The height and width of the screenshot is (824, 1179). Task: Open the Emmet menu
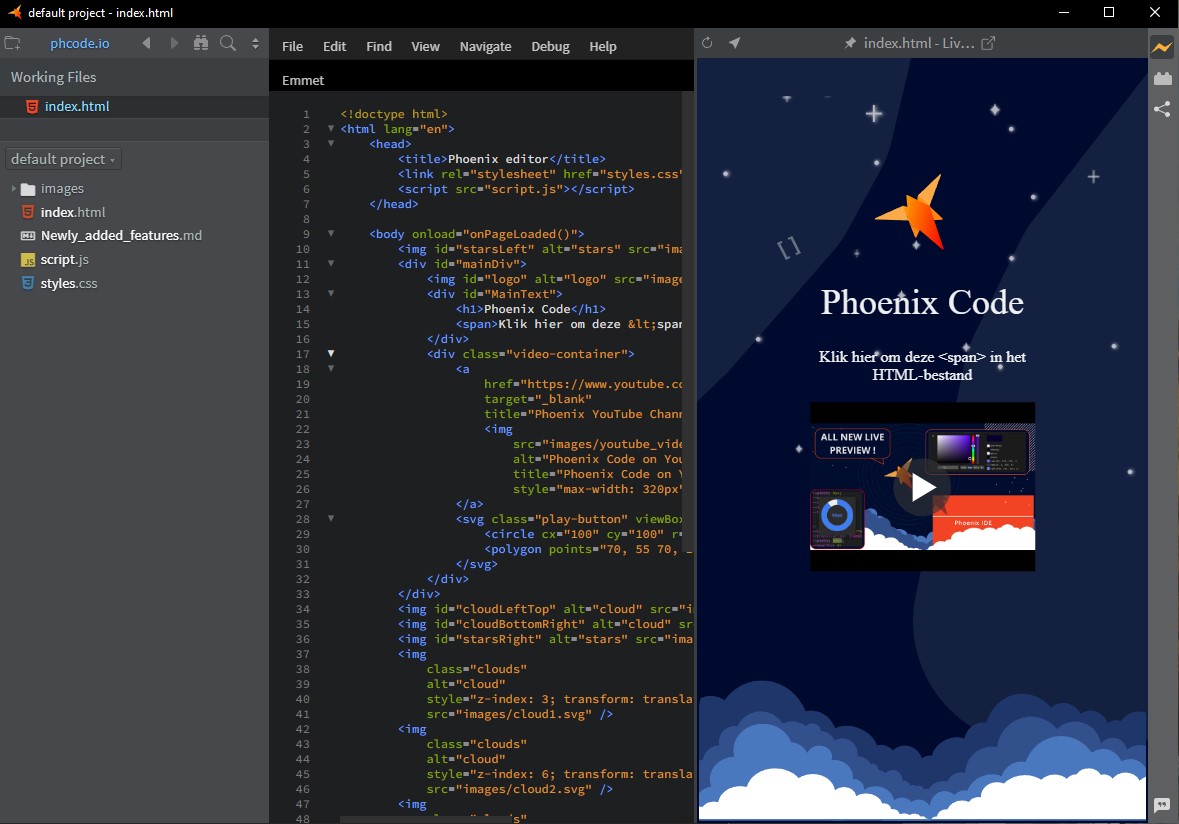[303, 80]
